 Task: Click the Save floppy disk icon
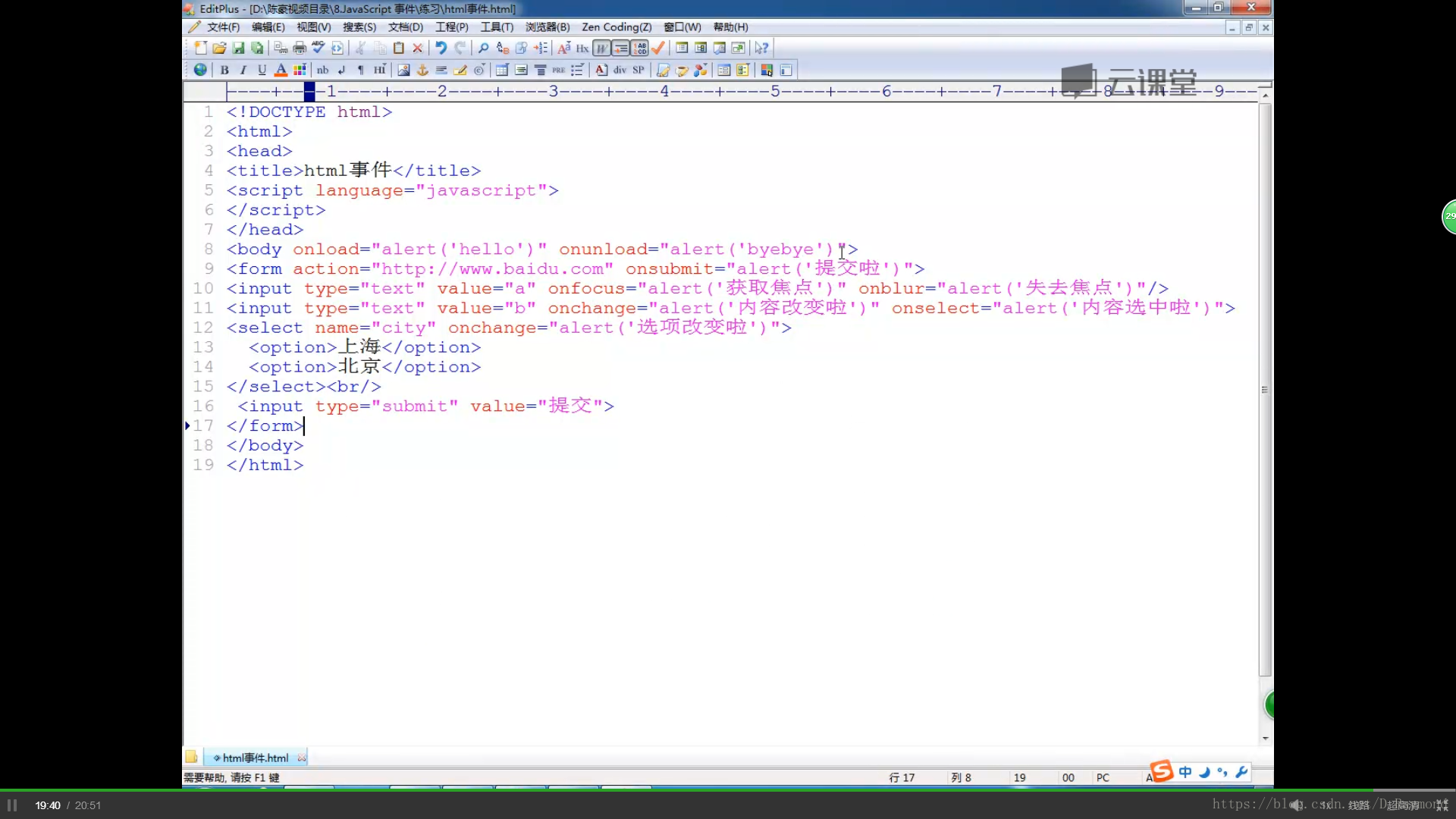click(238, 48)
